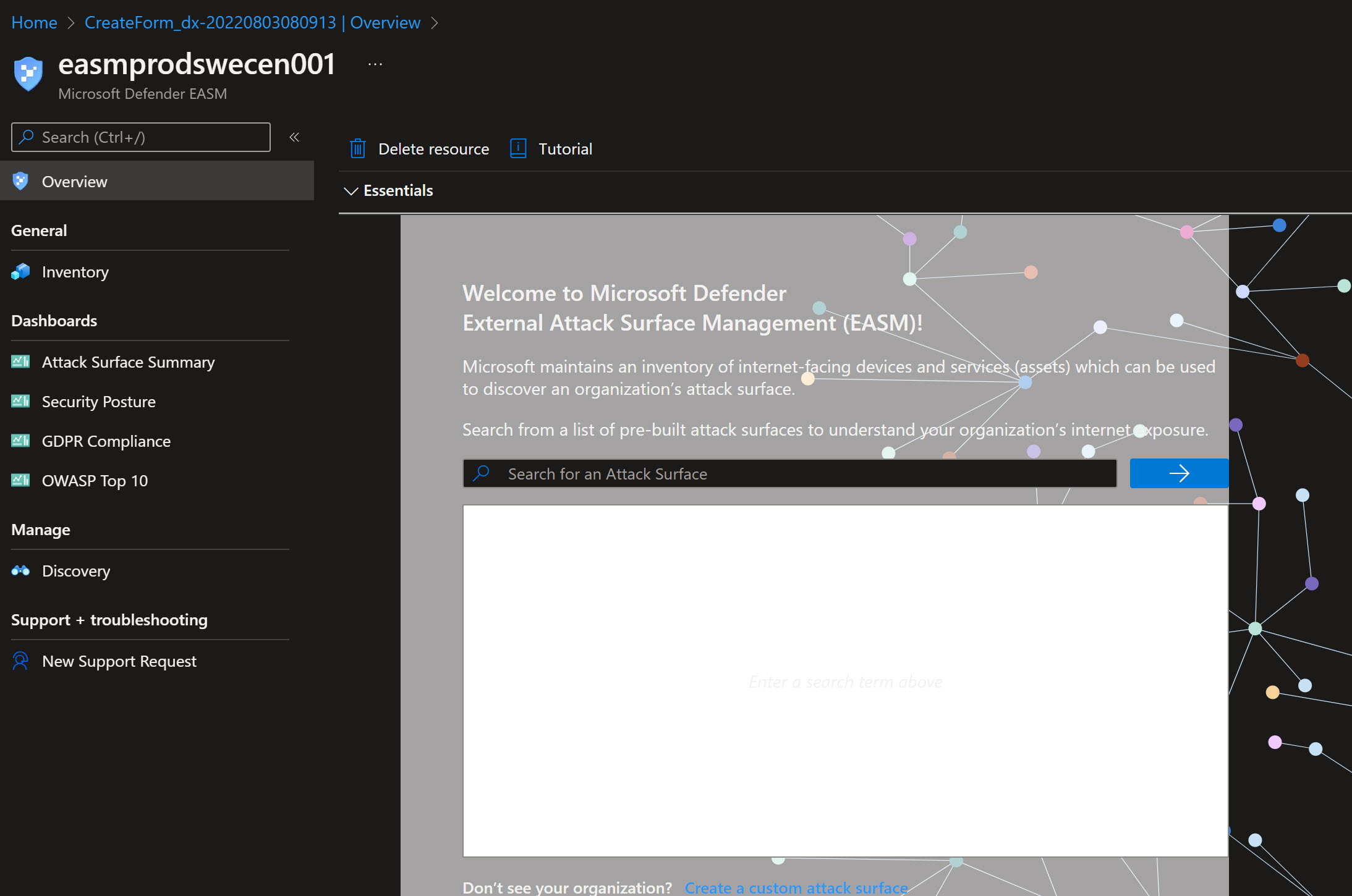Click the Discovery binoculars icon
1352x896 pixels.
coord(20,570)
